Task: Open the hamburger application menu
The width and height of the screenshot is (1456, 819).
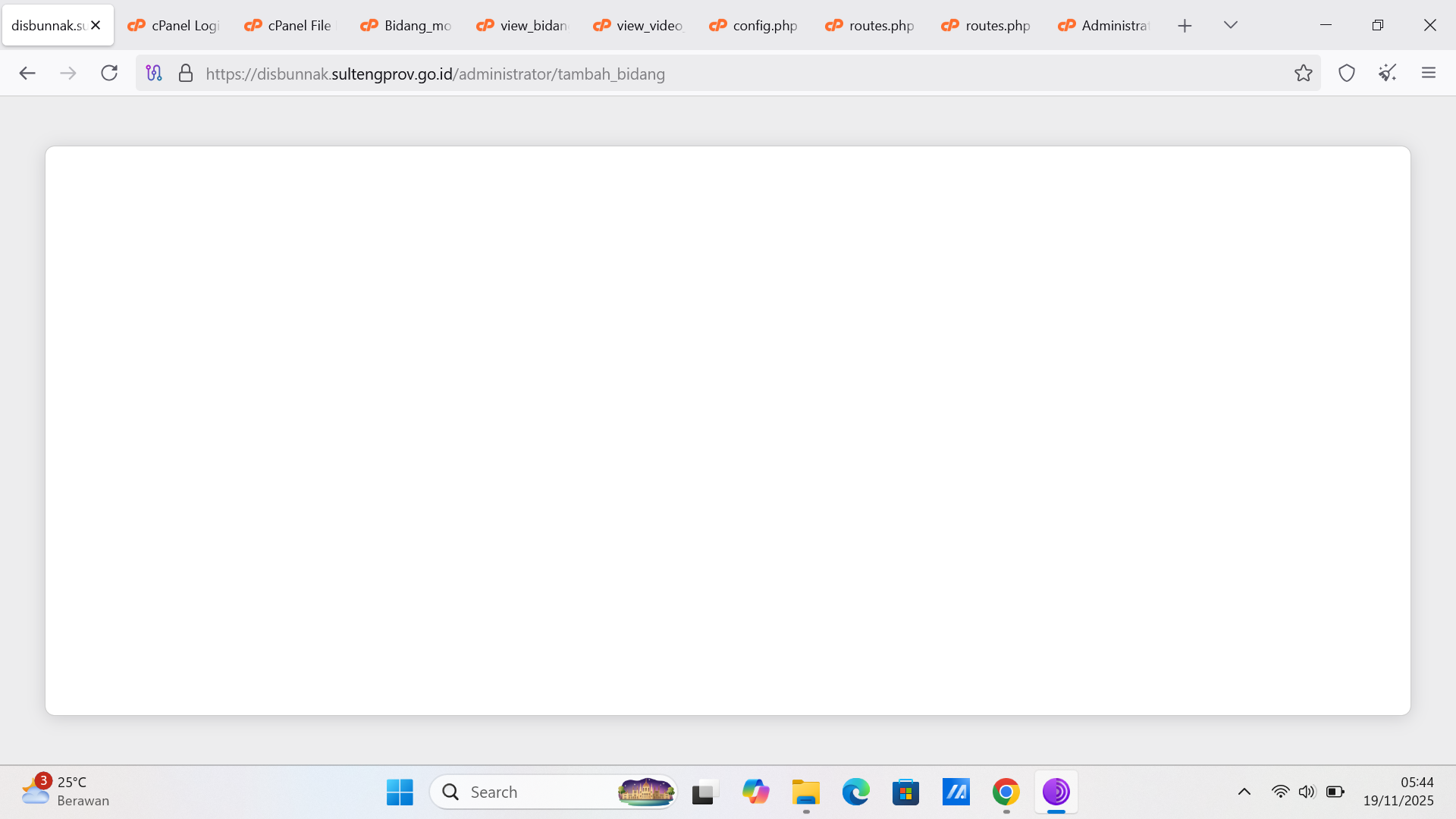Action: coord(1428,73)
